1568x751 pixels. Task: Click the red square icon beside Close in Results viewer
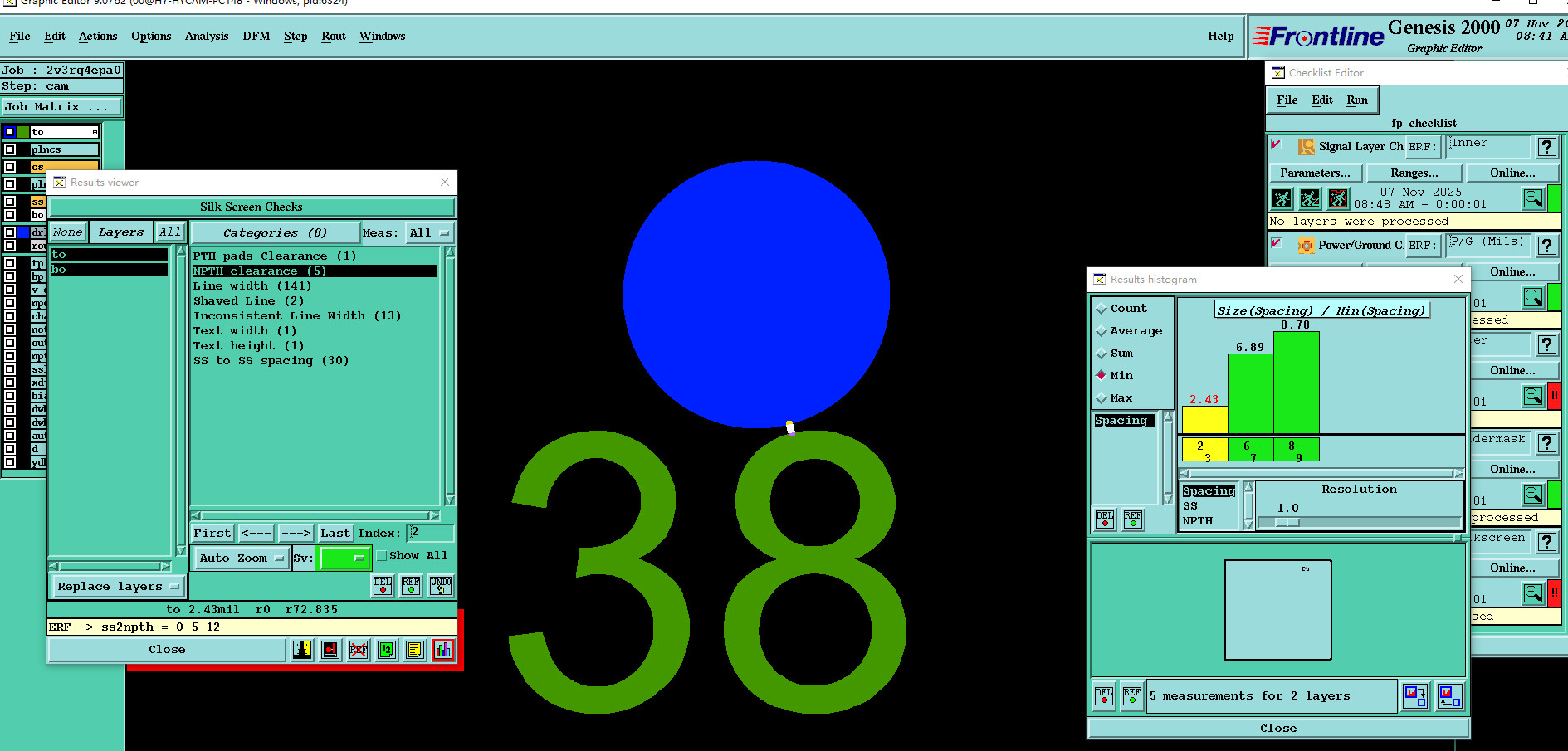pyautogui.click(x=330, y=650)
